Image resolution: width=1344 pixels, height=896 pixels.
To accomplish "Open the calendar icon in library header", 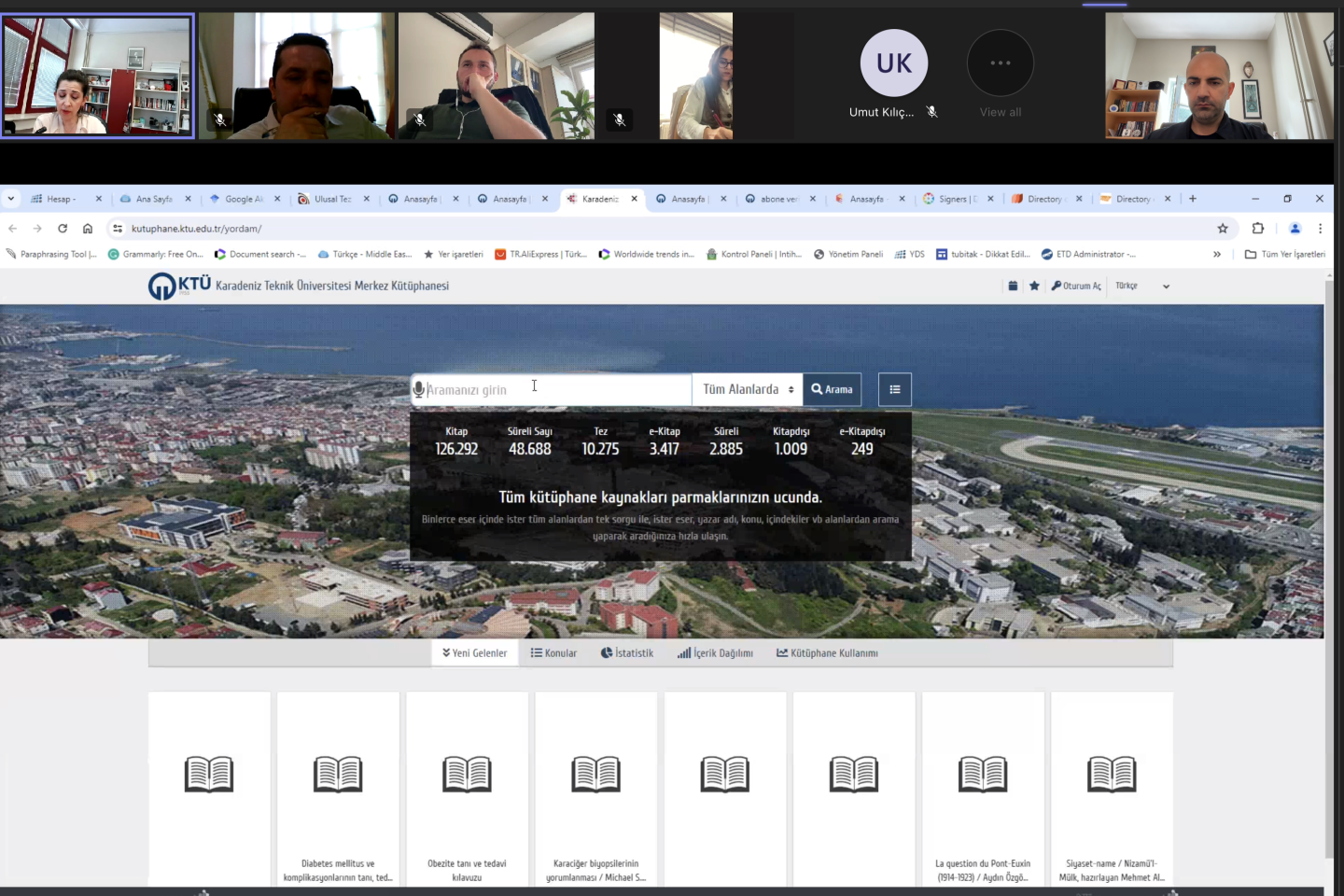I will [1013, 286].
